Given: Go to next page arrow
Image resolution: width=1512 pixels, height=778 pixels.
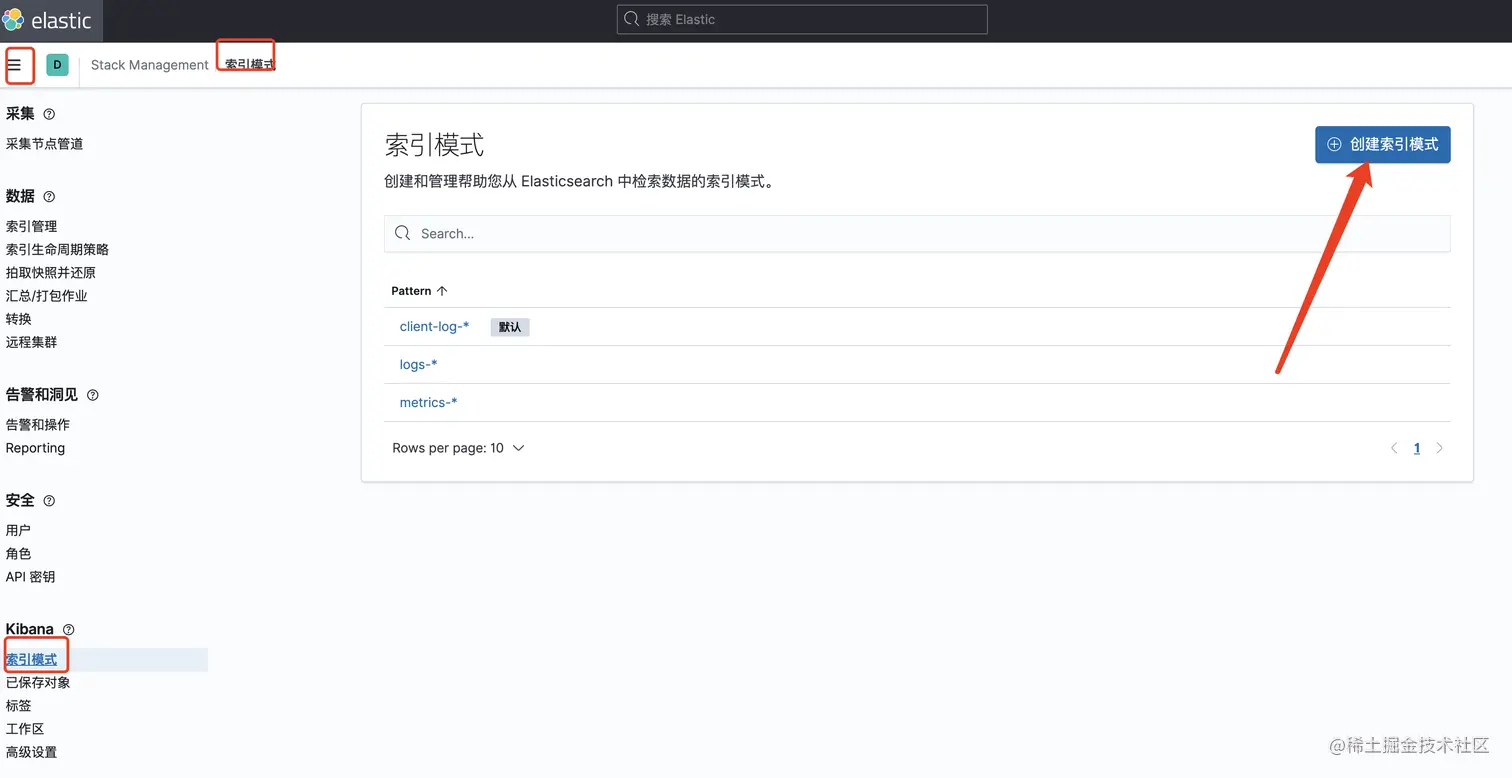Looking at the screenshot, I should (1440, 448).
